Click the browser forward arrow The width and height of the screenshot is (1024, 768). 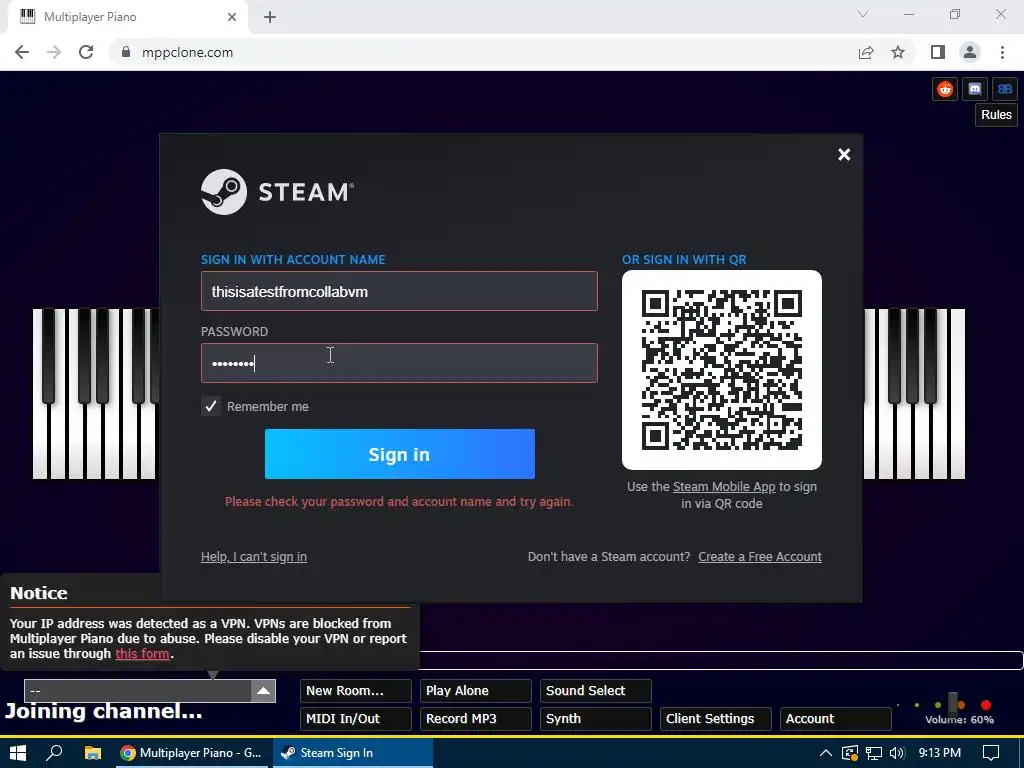coord(54,52)
